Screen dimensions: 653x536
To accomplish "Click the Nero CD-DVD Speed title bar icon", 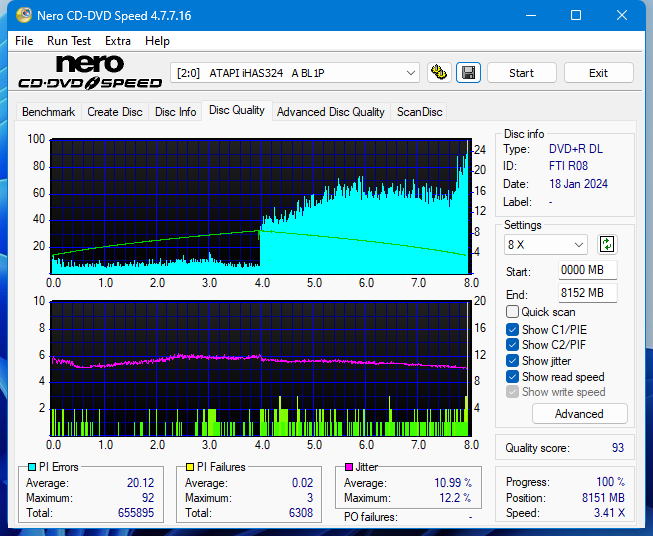I will pyautogui.click(x=24, y=15).
